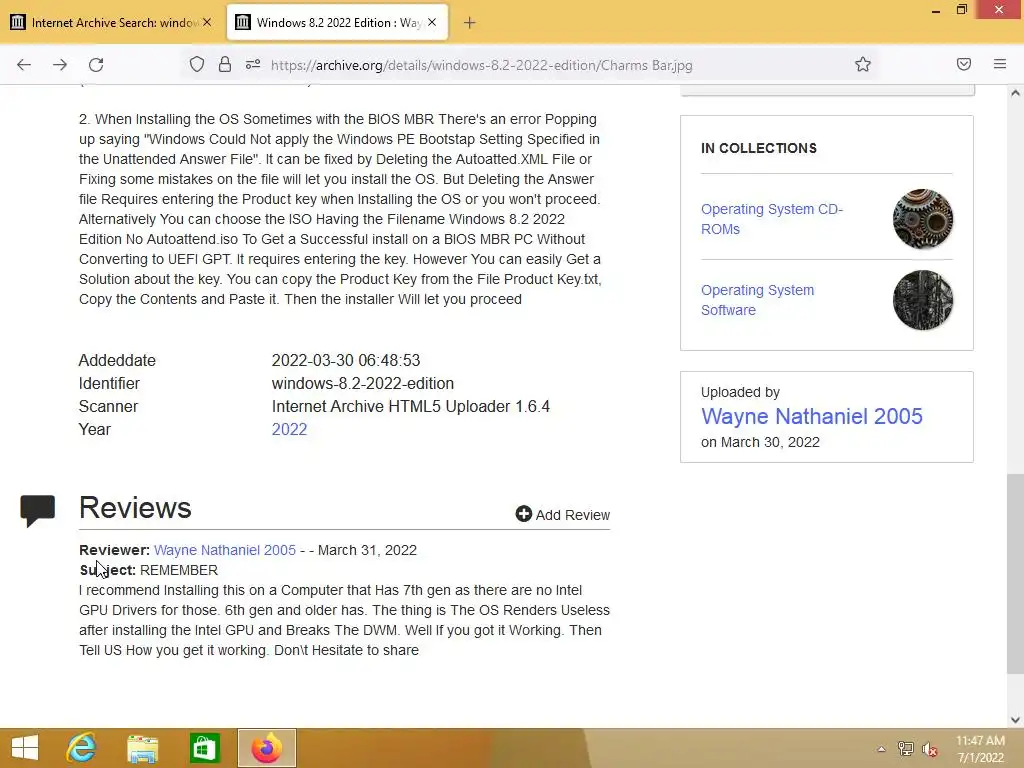The image size is (1024, 768).
Task: Click the gears thumbnail for CD-ROMs collection
Action: (x=923, y=219)
